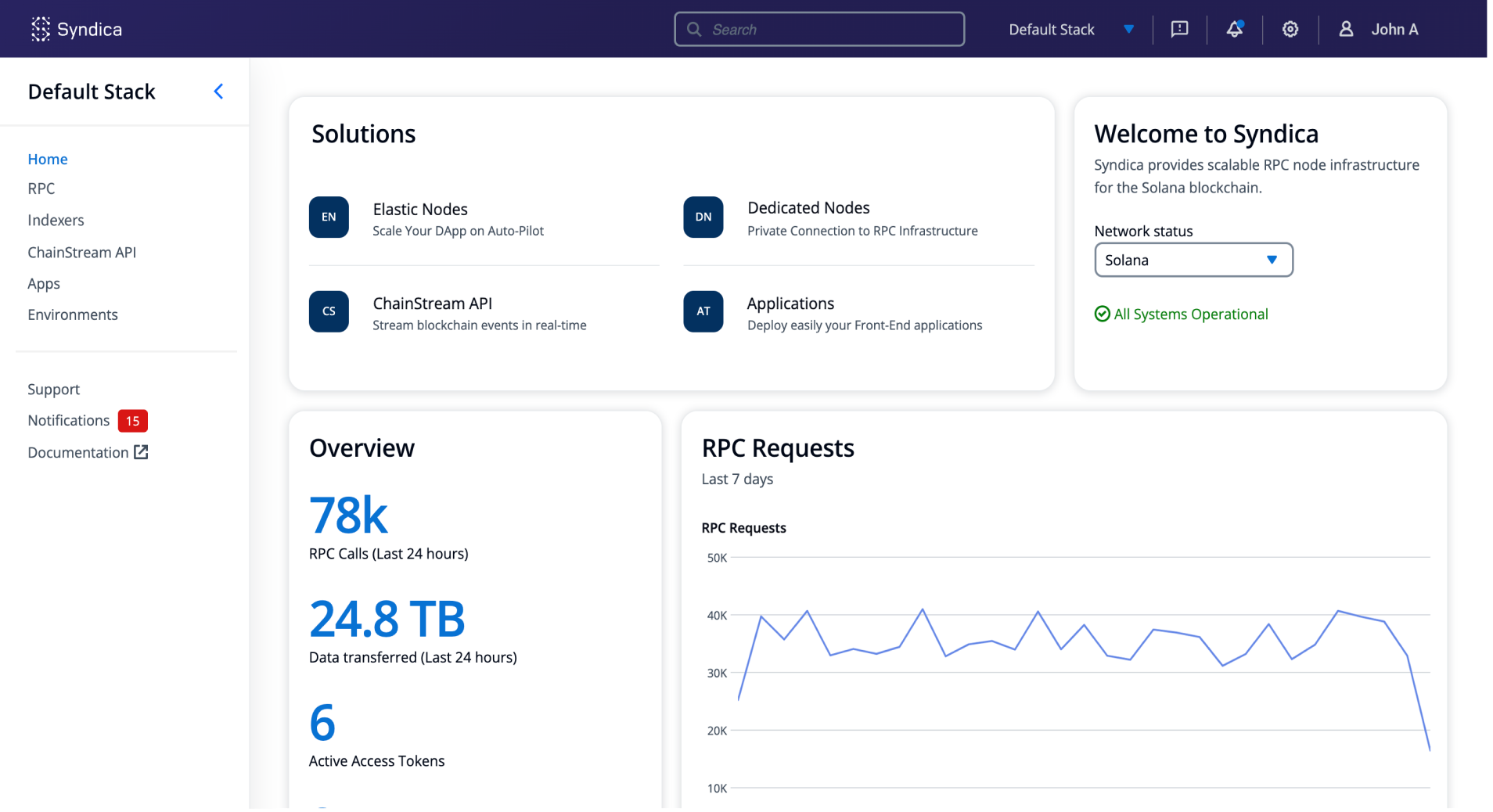The image size is (1493, 812).
Task: Open Environments in the sidebar
Action: tap(73, 314)
